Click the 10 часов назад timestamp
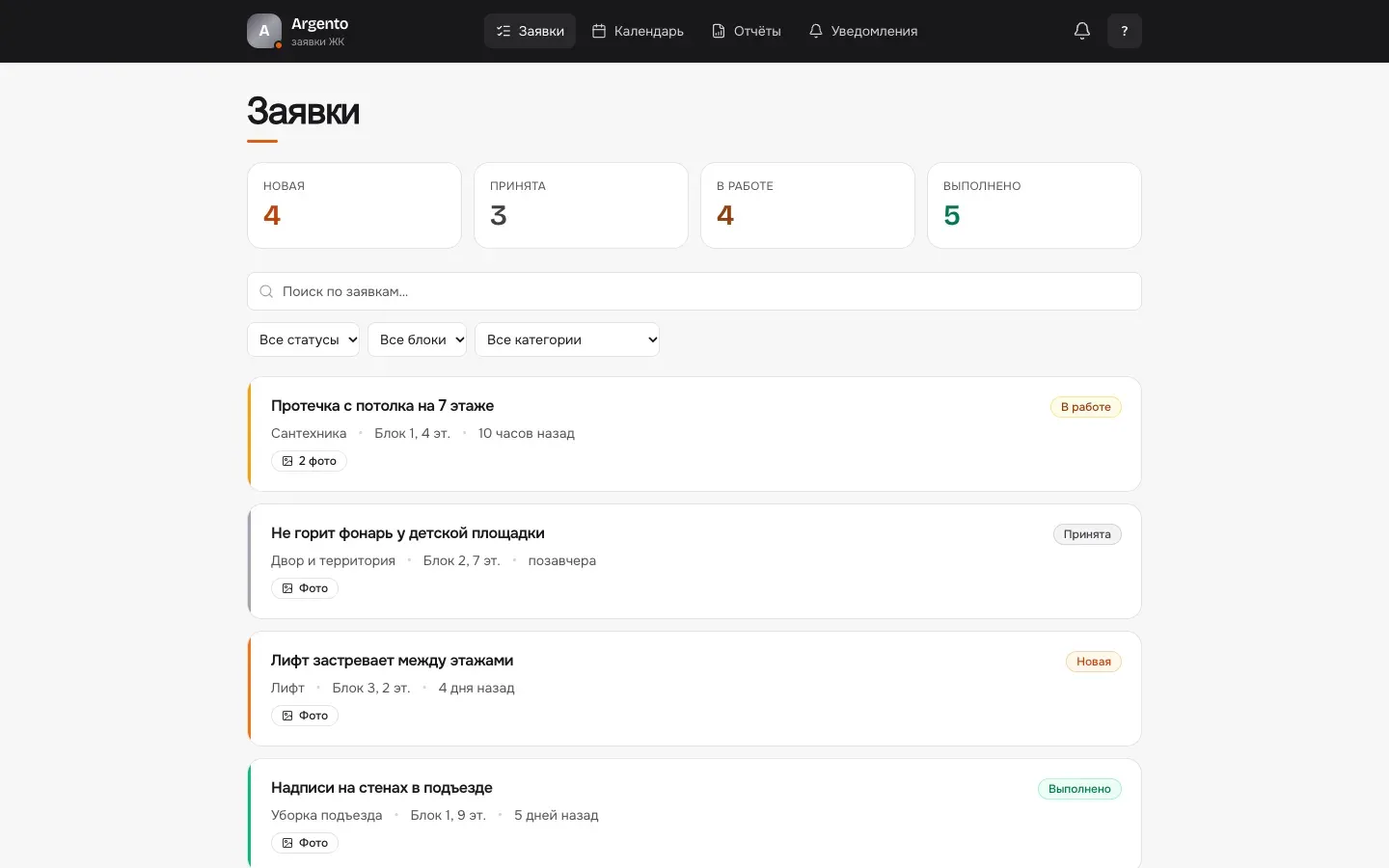 (x=527, y=433)
